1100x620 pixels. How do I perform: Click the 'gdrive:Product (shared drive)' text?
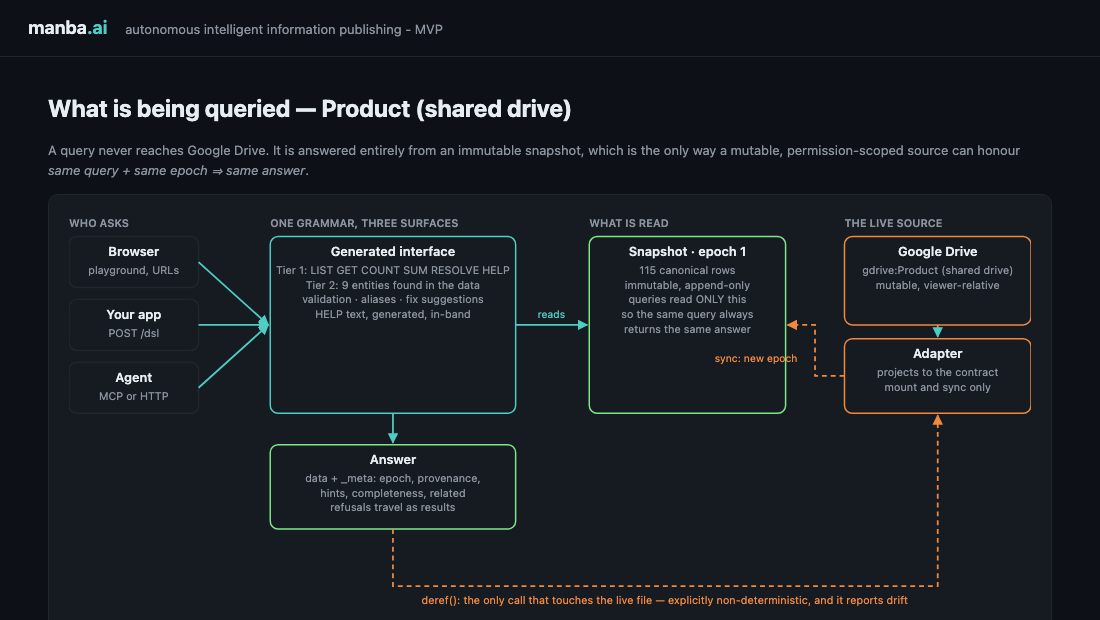click(x=937, y=270)
